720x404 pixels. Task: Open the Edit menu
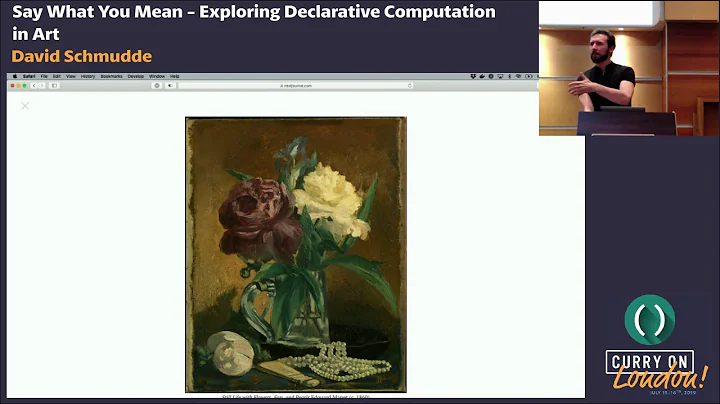click(57, 76)
